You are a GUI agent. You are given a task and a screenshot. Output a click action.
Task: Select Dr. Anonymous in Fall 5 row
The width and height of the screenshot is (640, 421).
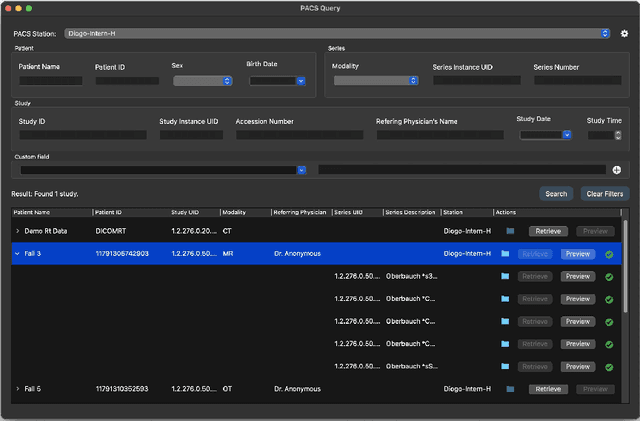297,389
